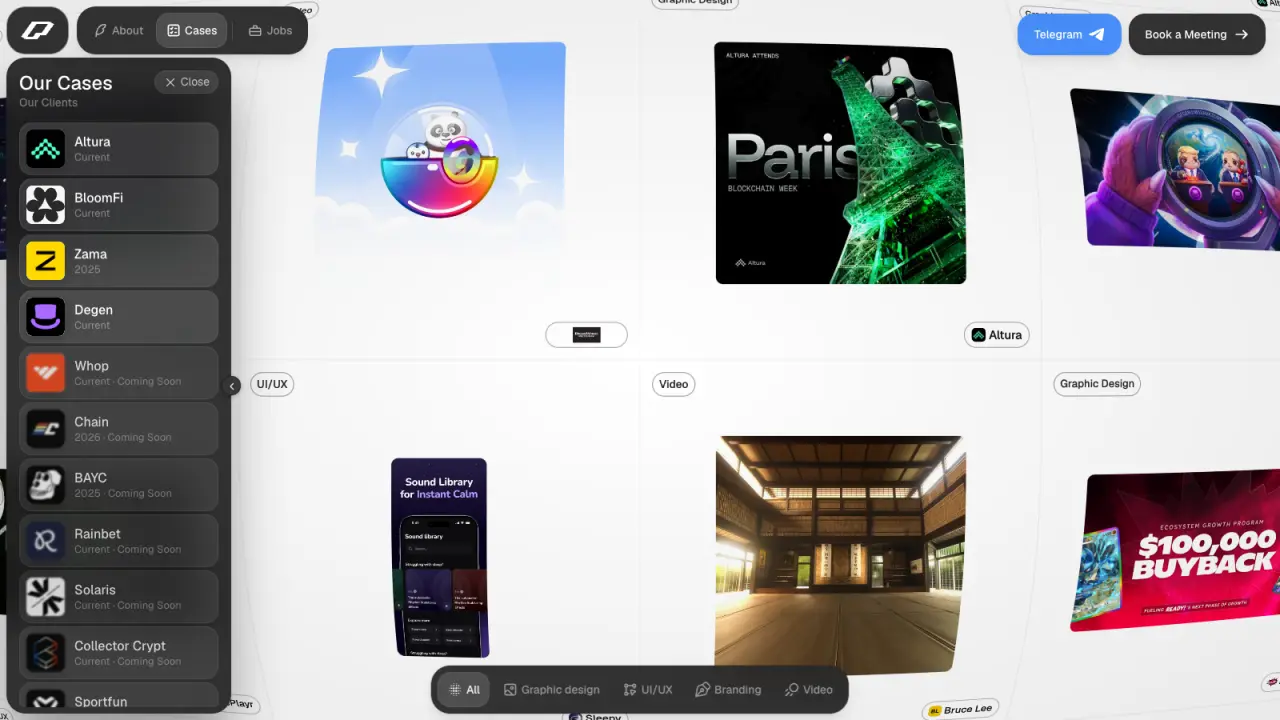1280x720 pixels.
Task: Click Book a Meeting button
Action: click(1197, 34)
